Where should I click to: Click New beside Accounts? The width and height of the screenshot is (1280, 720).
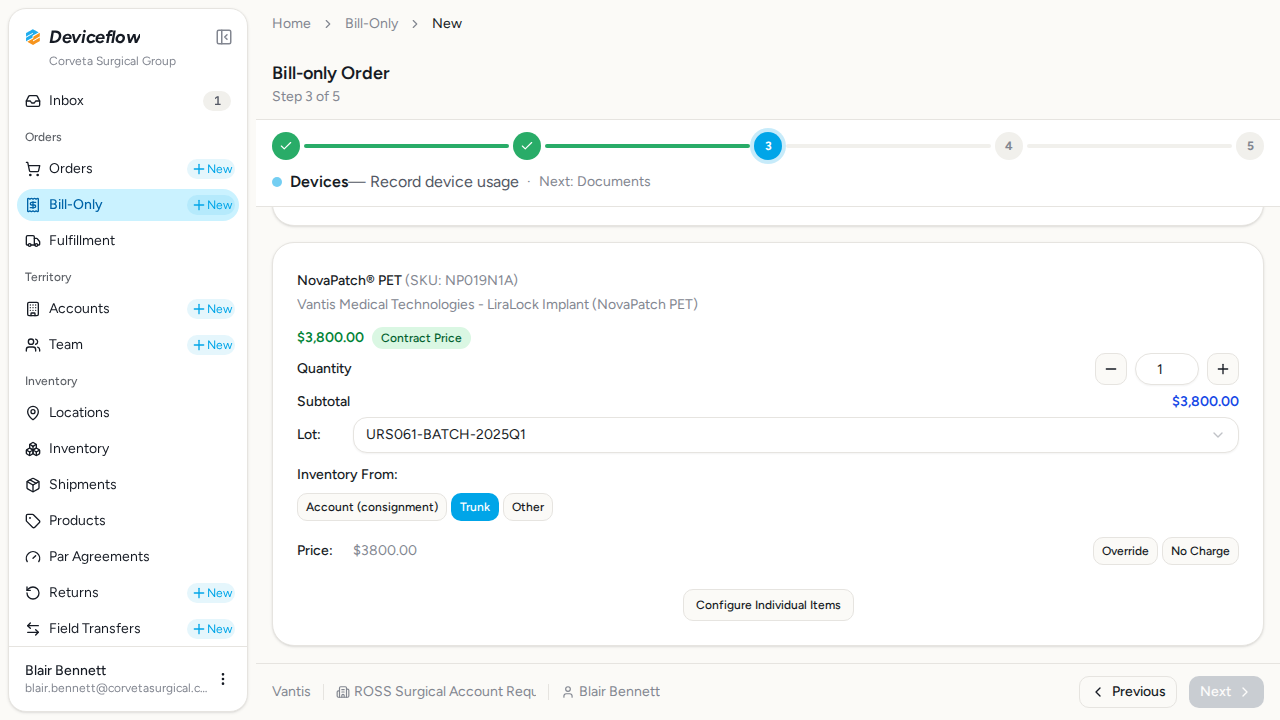[x=212, y=309]
